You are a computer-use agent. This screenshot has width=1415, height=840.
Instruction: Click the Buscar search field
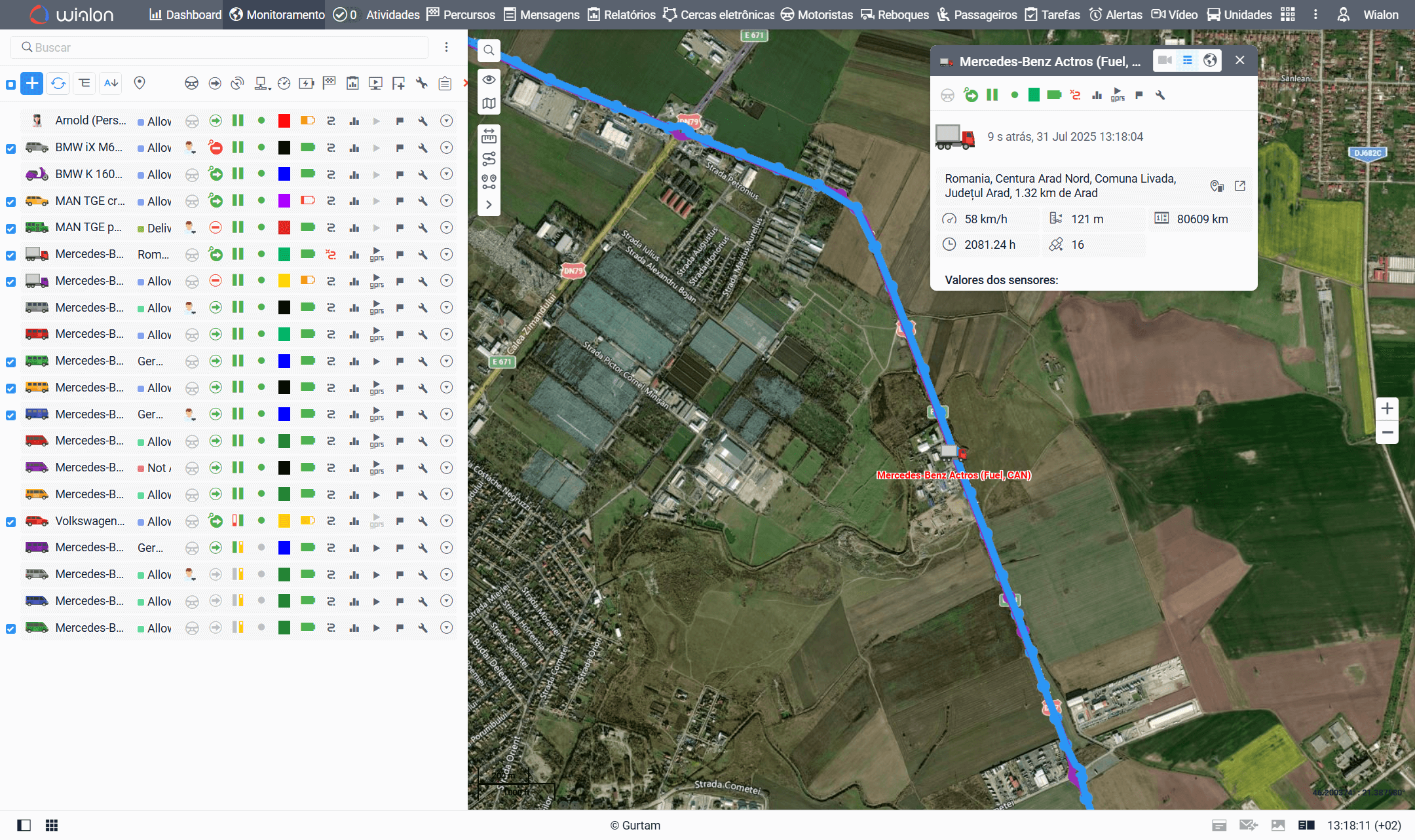[219, 47]
